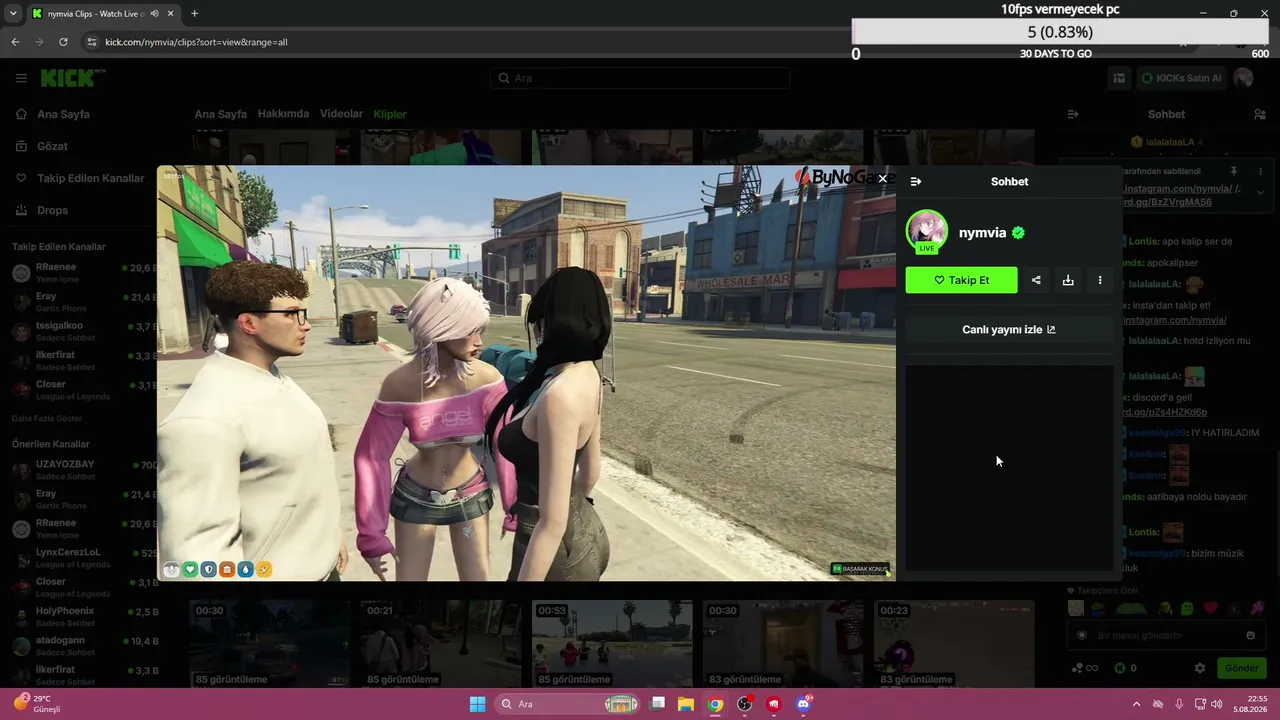Switch to the Videolar tab
This screenshot has width=1280, height=720.
coord(341,114)
